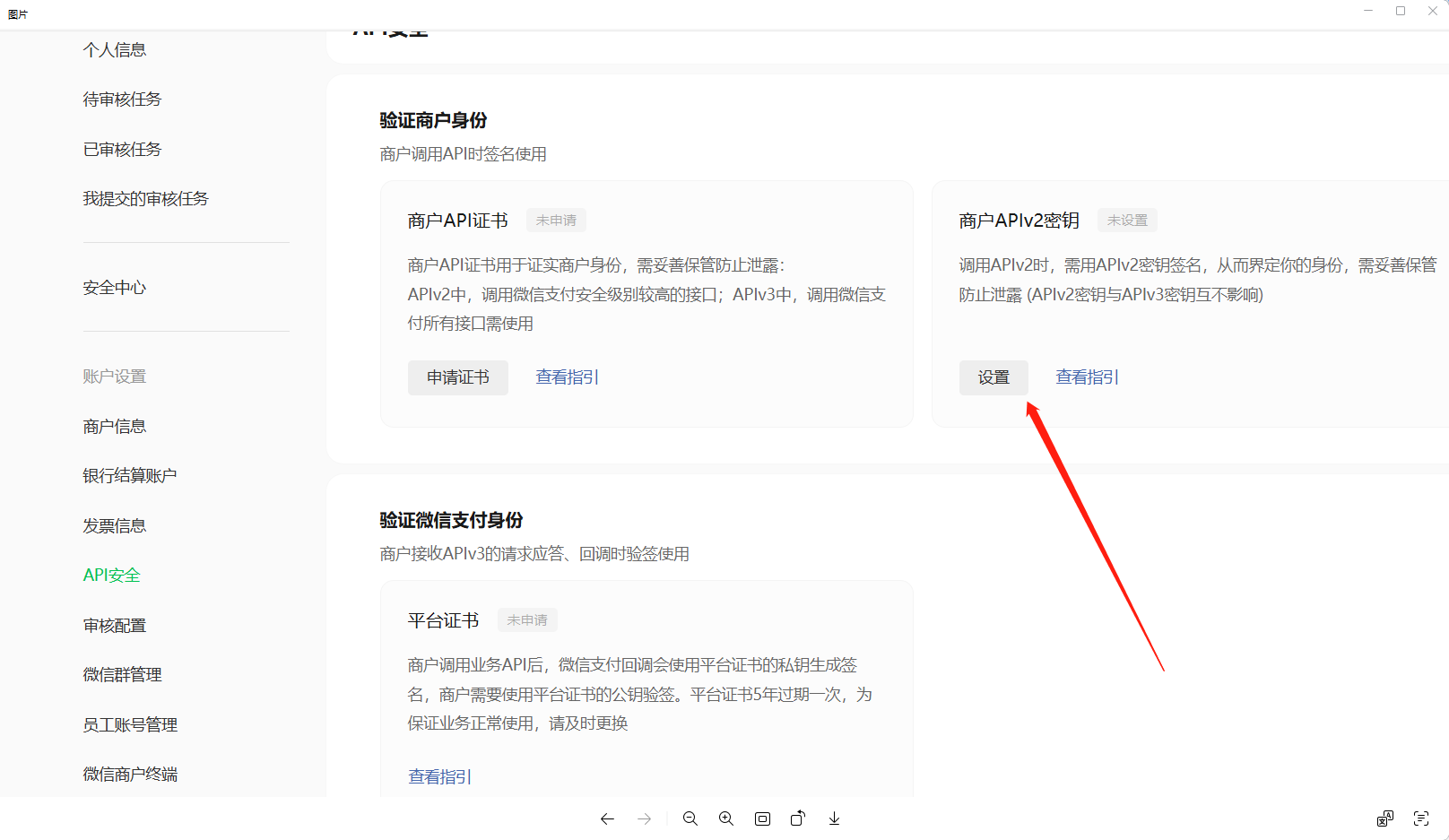1449x840 pixels.
Task: Go to the next image
Action: 644,818
